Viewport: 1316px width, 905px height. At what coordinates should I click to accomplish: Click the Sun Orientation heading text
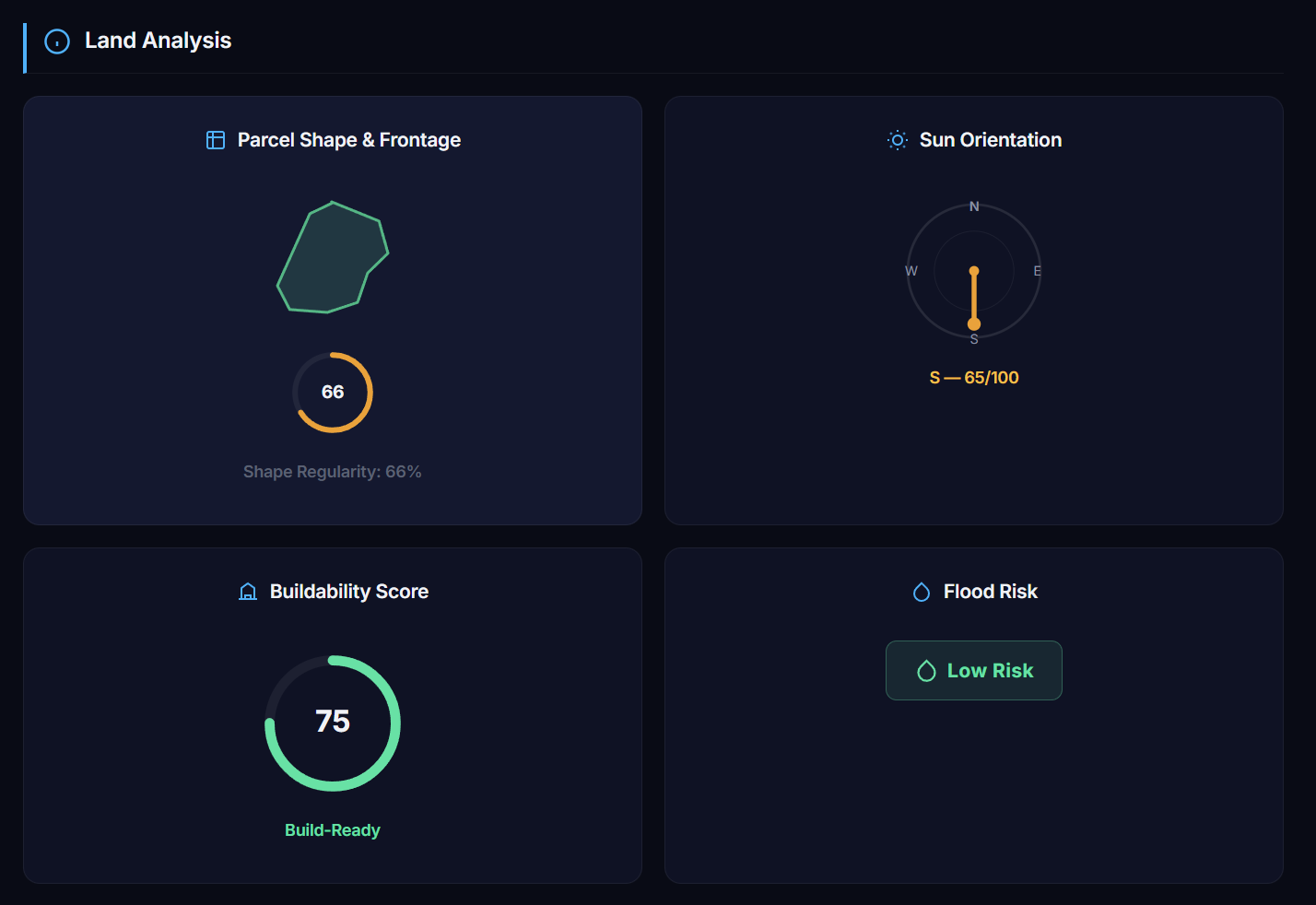coord(991,140)
